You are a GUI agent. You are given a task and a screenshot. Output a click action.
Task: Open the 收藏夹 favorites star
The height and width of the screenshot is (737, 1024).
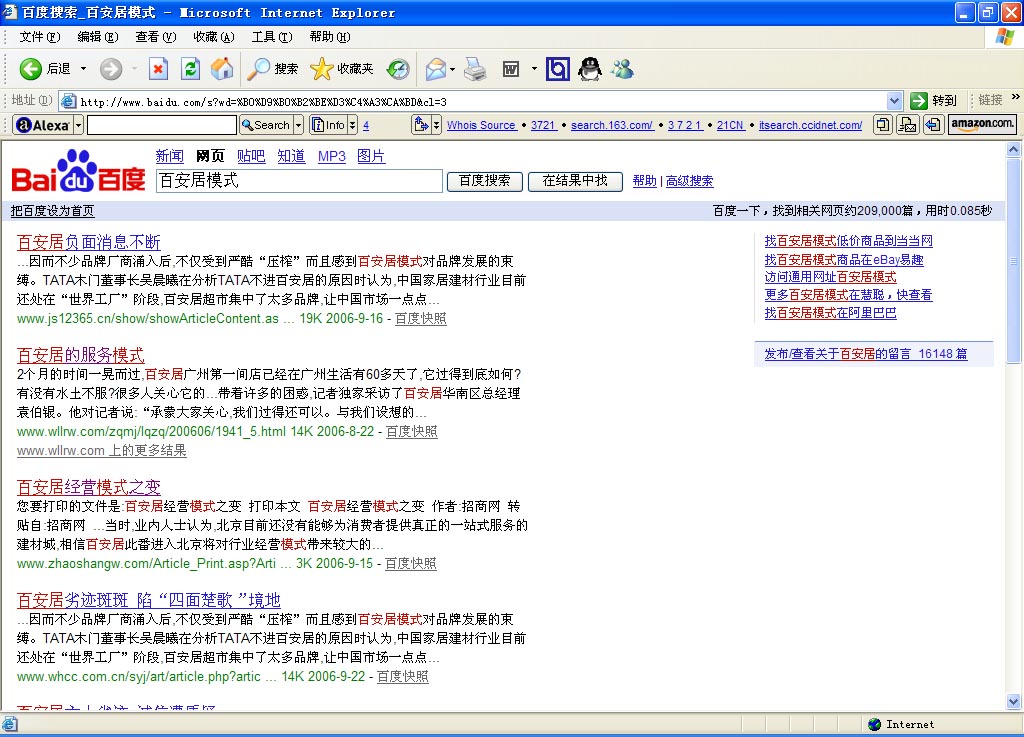(x=342, y=69)
